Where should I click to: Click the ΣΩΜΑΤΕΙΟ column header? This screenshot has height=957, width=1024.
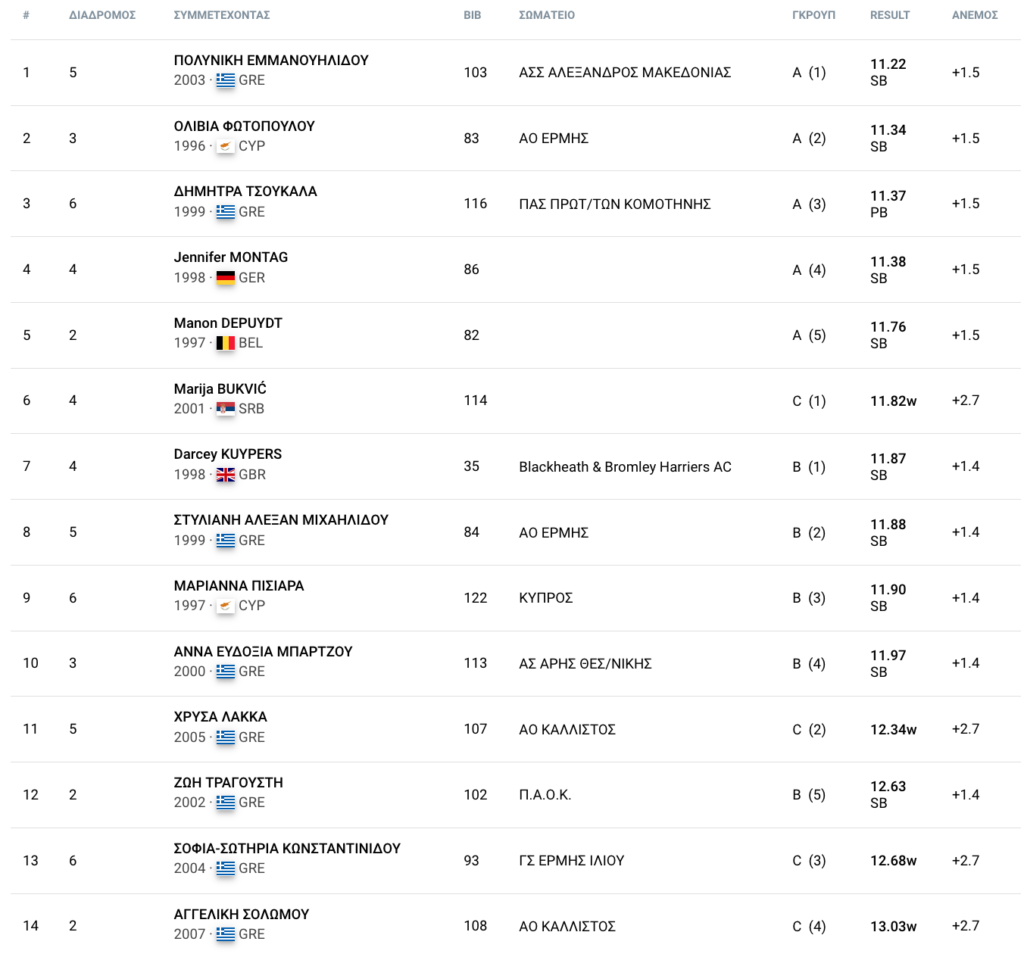(x=546, y=16)
